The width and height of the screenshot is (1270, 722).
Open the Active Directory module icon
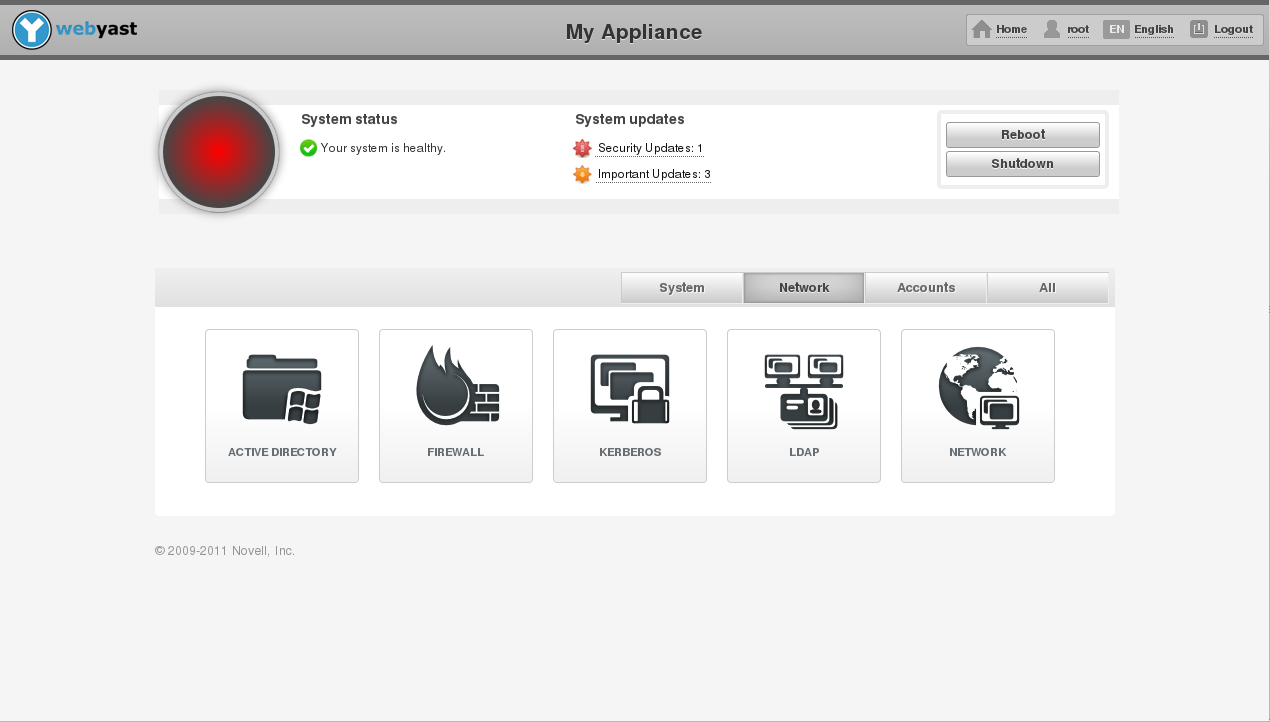click(281, 391)
